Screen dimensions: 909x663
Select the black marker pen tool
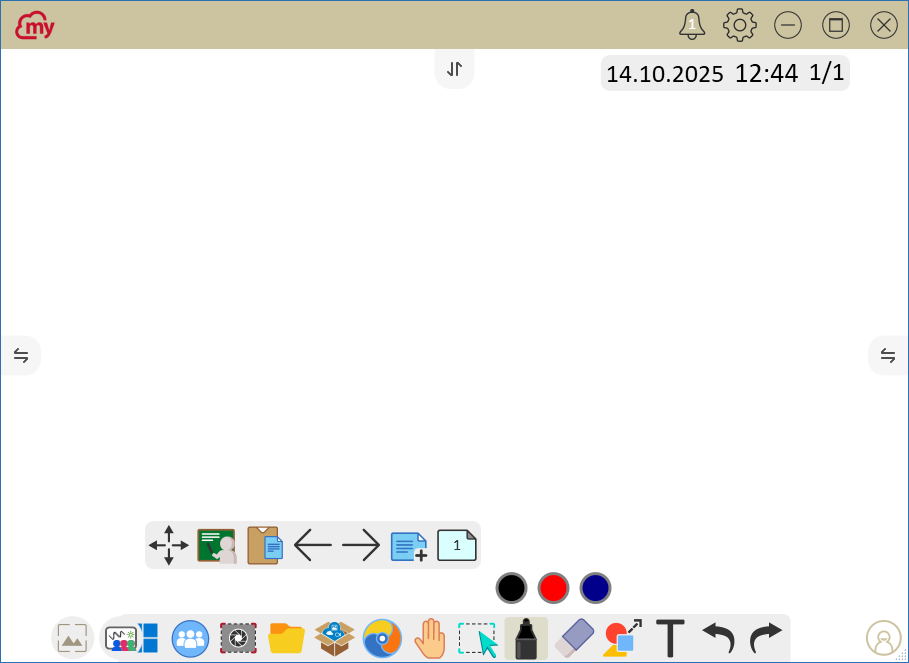point(526,638)
